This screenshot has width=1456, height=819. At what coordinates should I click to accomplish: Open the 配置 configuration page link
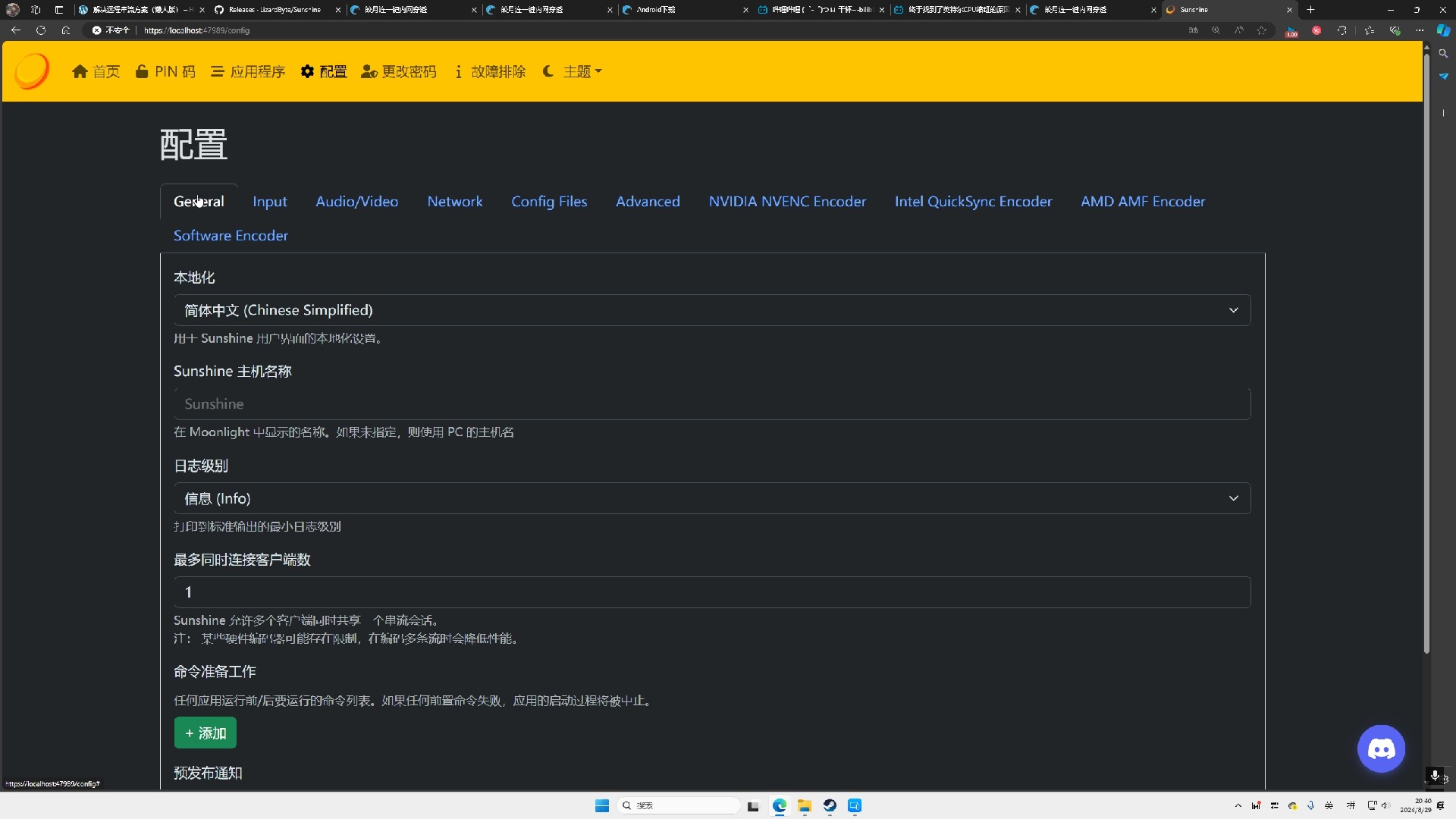[324, 71]
